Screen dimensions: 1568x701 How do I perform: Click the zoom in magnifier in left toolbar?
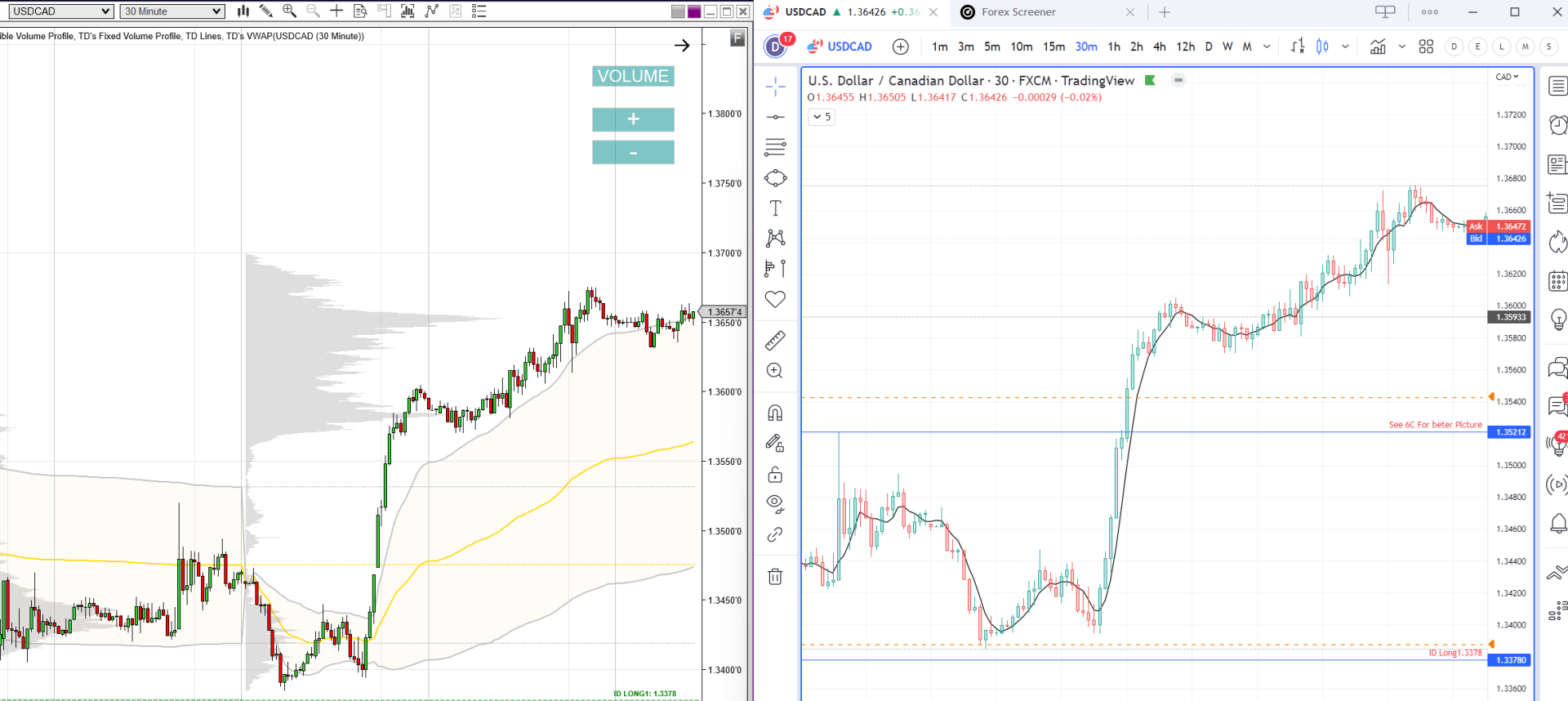point(289,11)
